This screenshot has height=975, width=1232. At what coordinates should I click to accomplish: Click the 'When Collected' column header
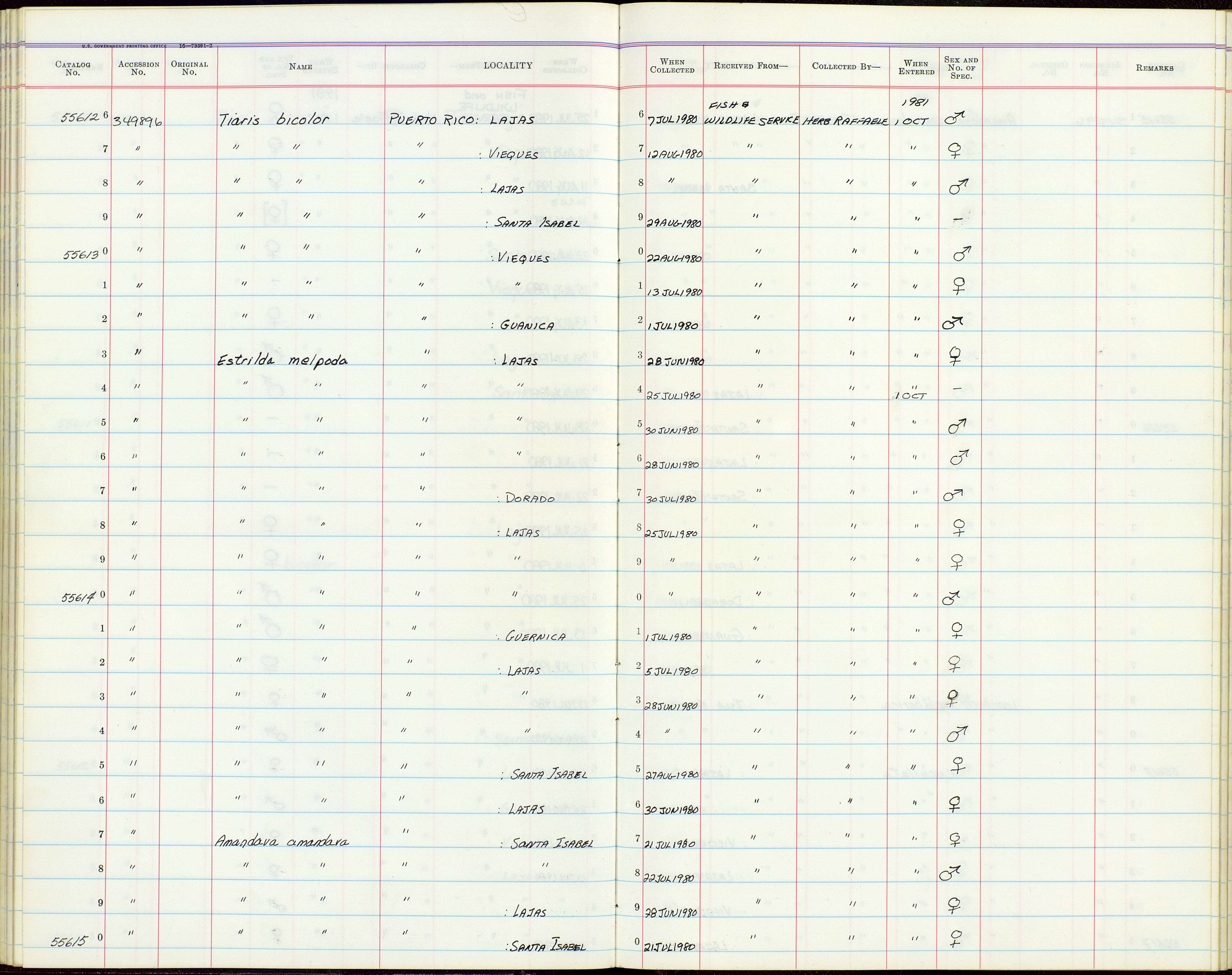click(672, 66)
